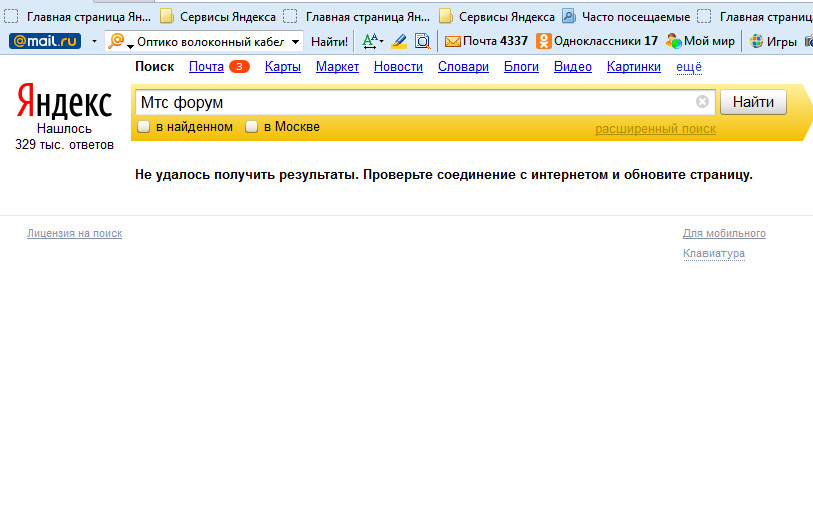Screen dimensions: 813x520
Task: Open Одноклассники 17 toolbar button
Action: (x=597, y=41)
